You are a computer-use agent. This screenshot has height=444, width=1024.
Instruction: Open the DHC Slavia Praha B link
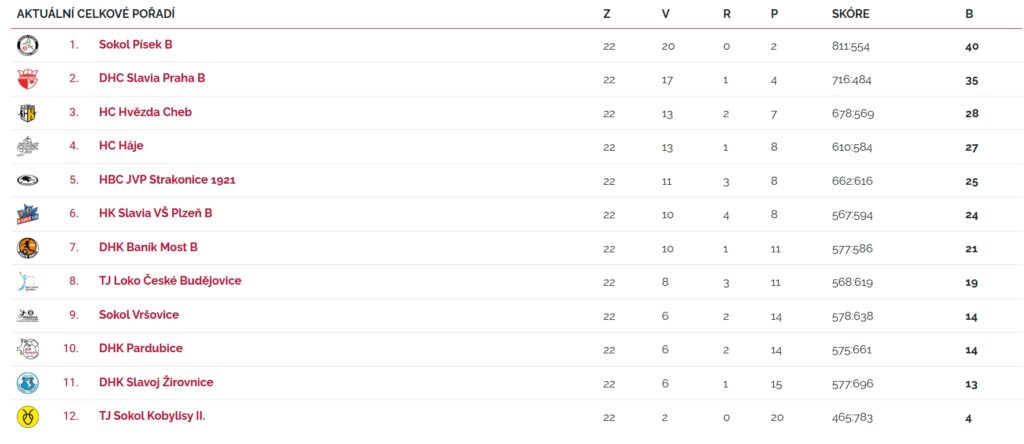click(x=152, y=78)
